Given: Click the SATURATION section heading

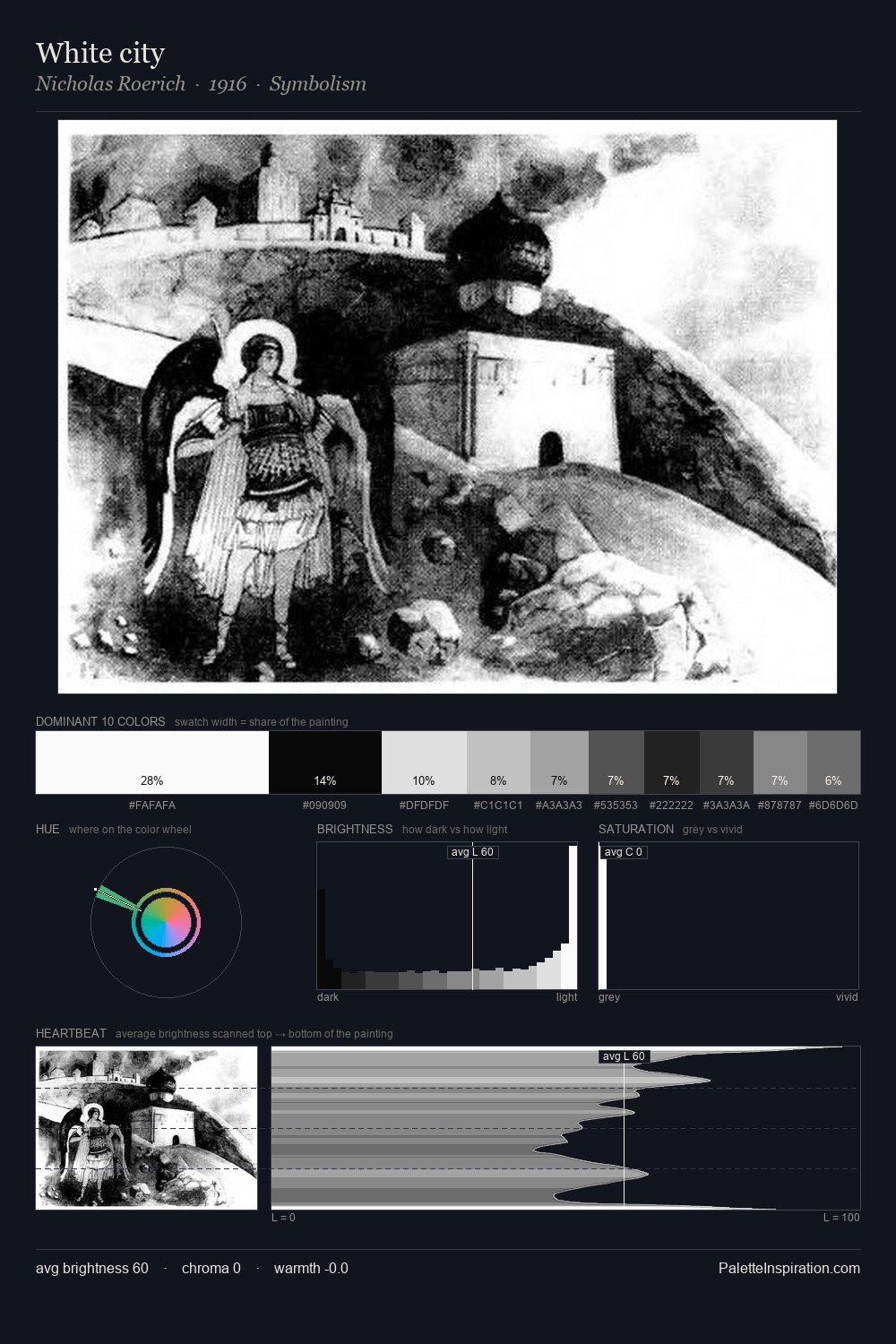Looking at the screenshot, I should coord(636,829).
